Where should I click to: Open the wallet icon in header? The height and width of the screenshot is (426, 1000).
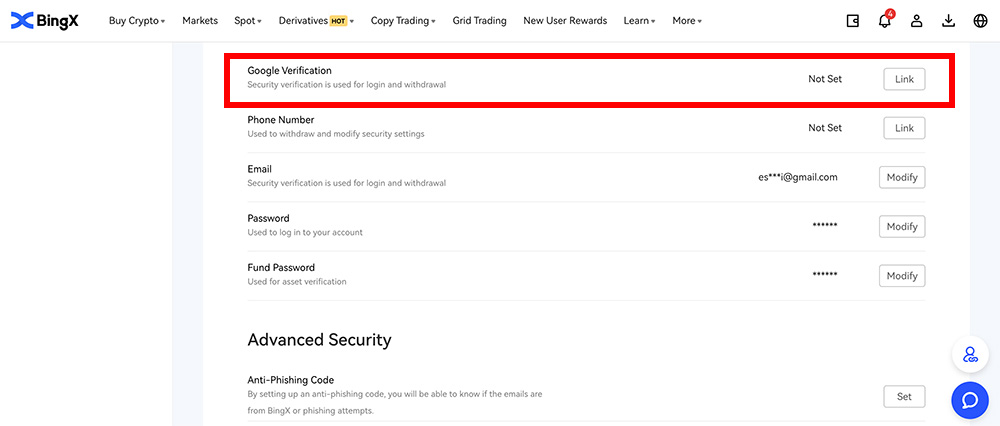(x=853, y=21)
